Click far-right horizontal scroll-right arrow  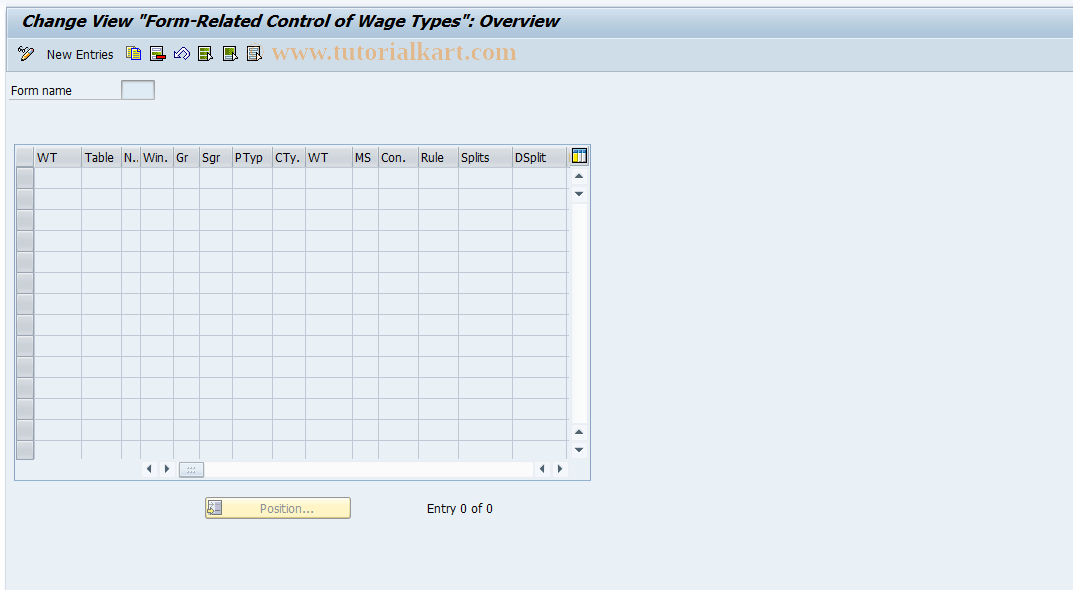point(560,469)
